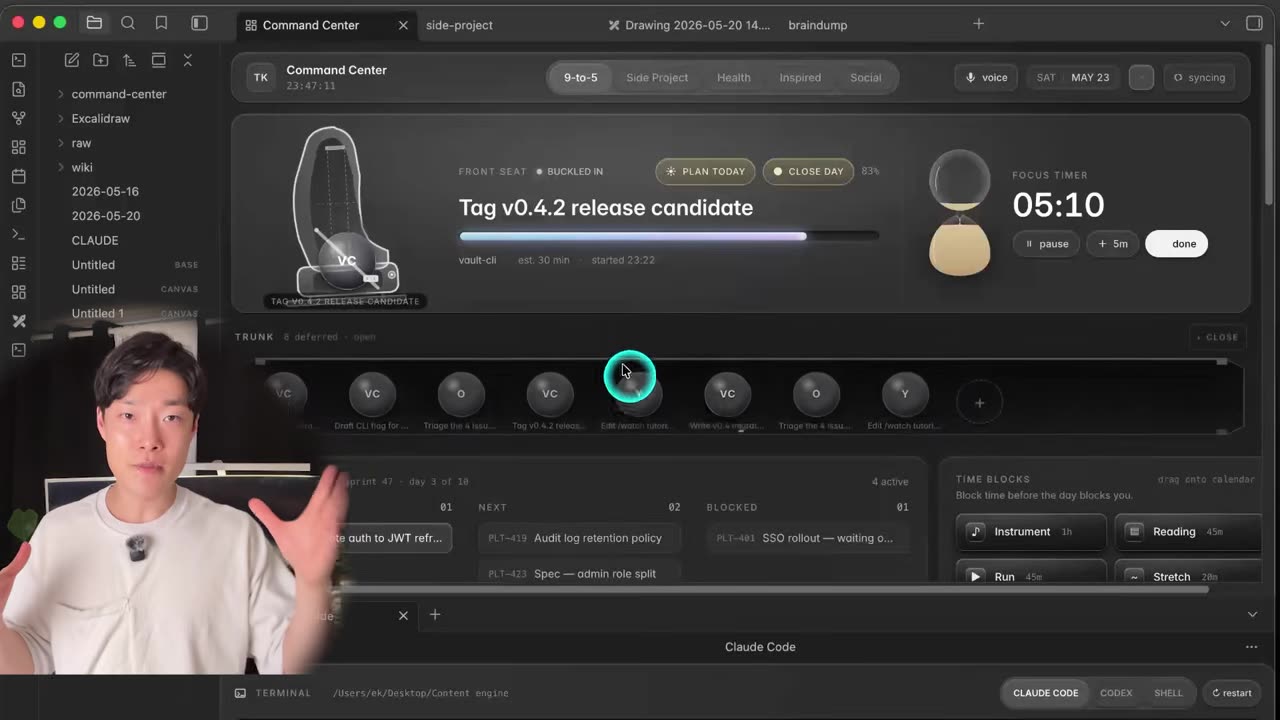Select the Social mode tab

click(866, 77)
